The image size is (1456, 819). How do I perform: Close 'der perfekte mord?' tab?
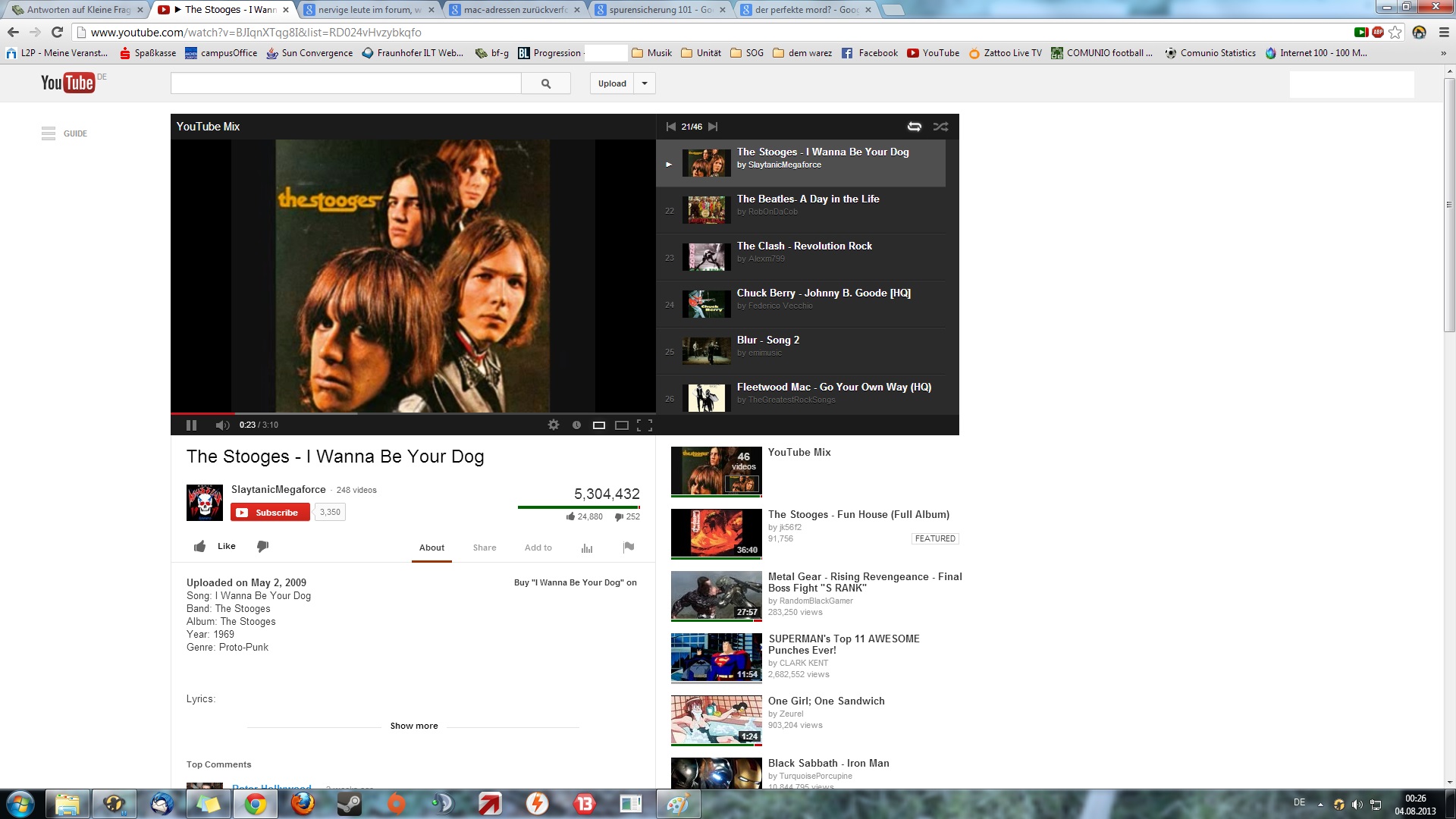point(868,10)
